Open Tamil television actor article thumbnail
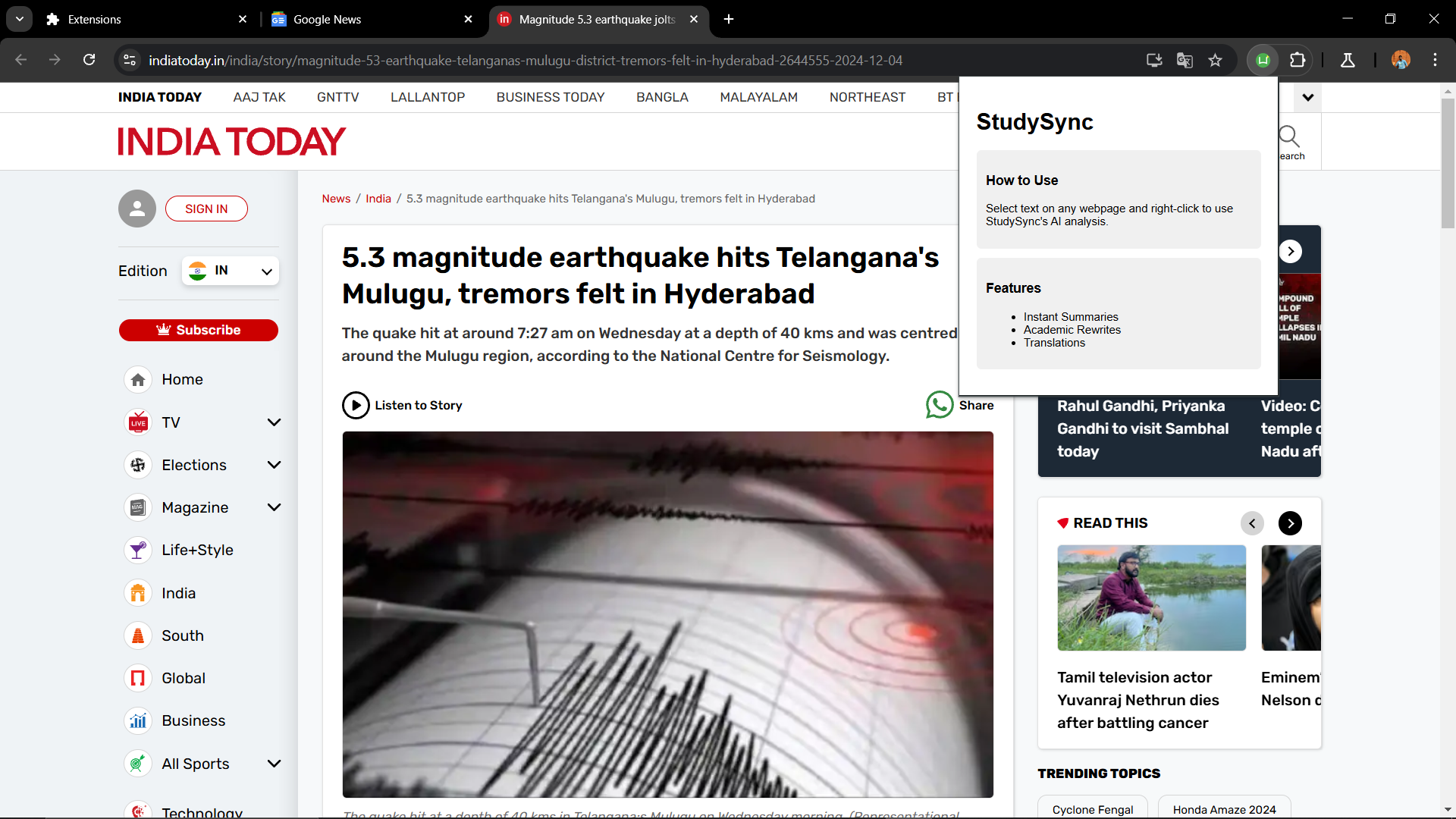Image resolution: width=1456 pixels, height=819 pixels. (x=1151, y=598)
